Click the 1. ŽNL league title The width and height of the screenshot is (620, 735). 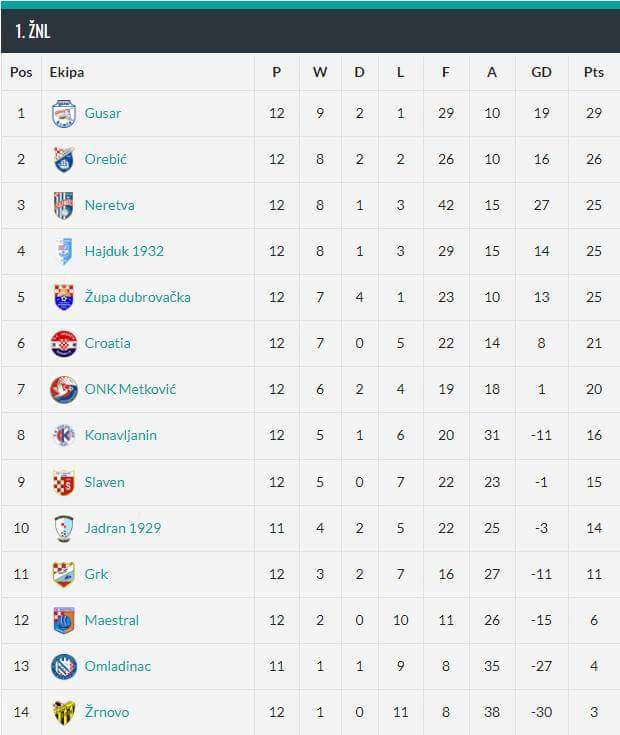click(33, 31)
